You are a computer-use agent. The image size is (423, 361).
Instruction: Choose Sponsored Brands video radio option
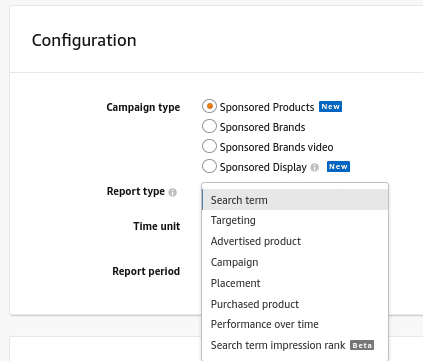(209, 146)
